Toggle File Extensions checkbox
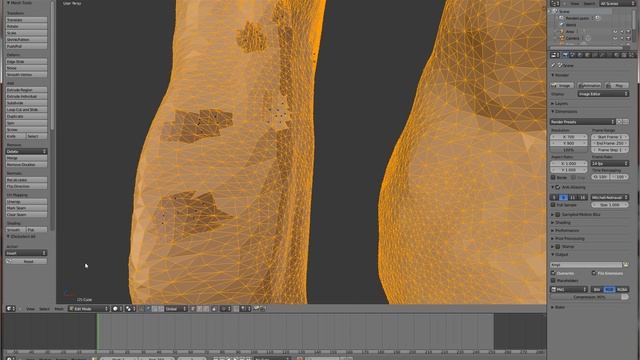The height and width of the screenshot is (360, 640). (x=594, y=273)
